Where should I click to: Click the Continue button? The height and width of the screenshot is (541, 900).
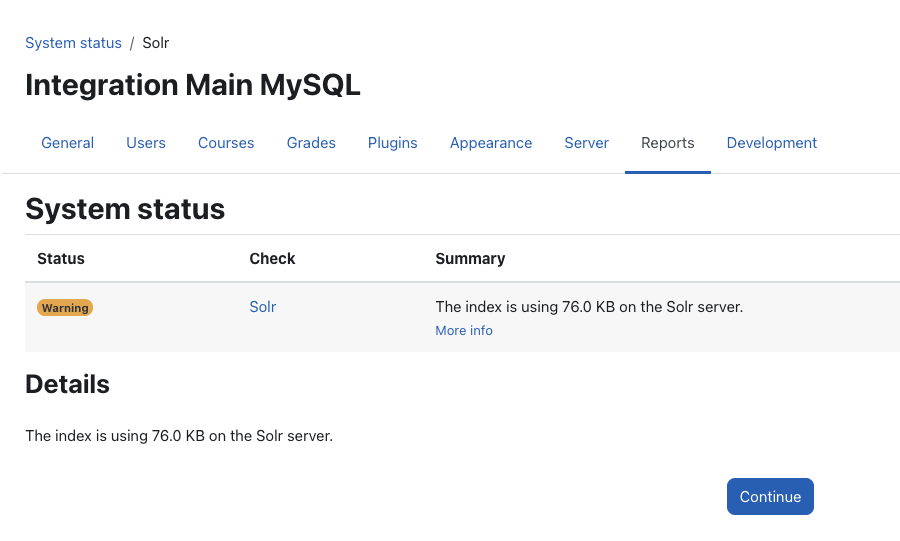pyautogui.click(x=770, y=496)
